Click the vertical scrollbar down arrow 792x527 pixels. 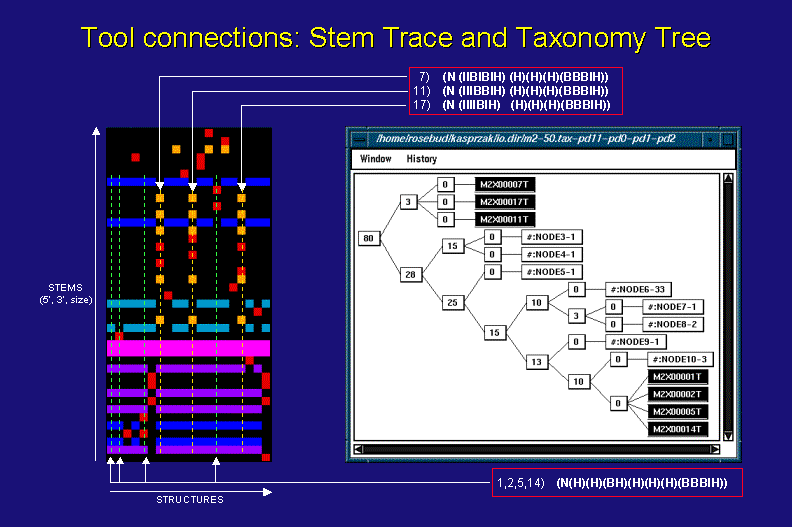(727, 435)
